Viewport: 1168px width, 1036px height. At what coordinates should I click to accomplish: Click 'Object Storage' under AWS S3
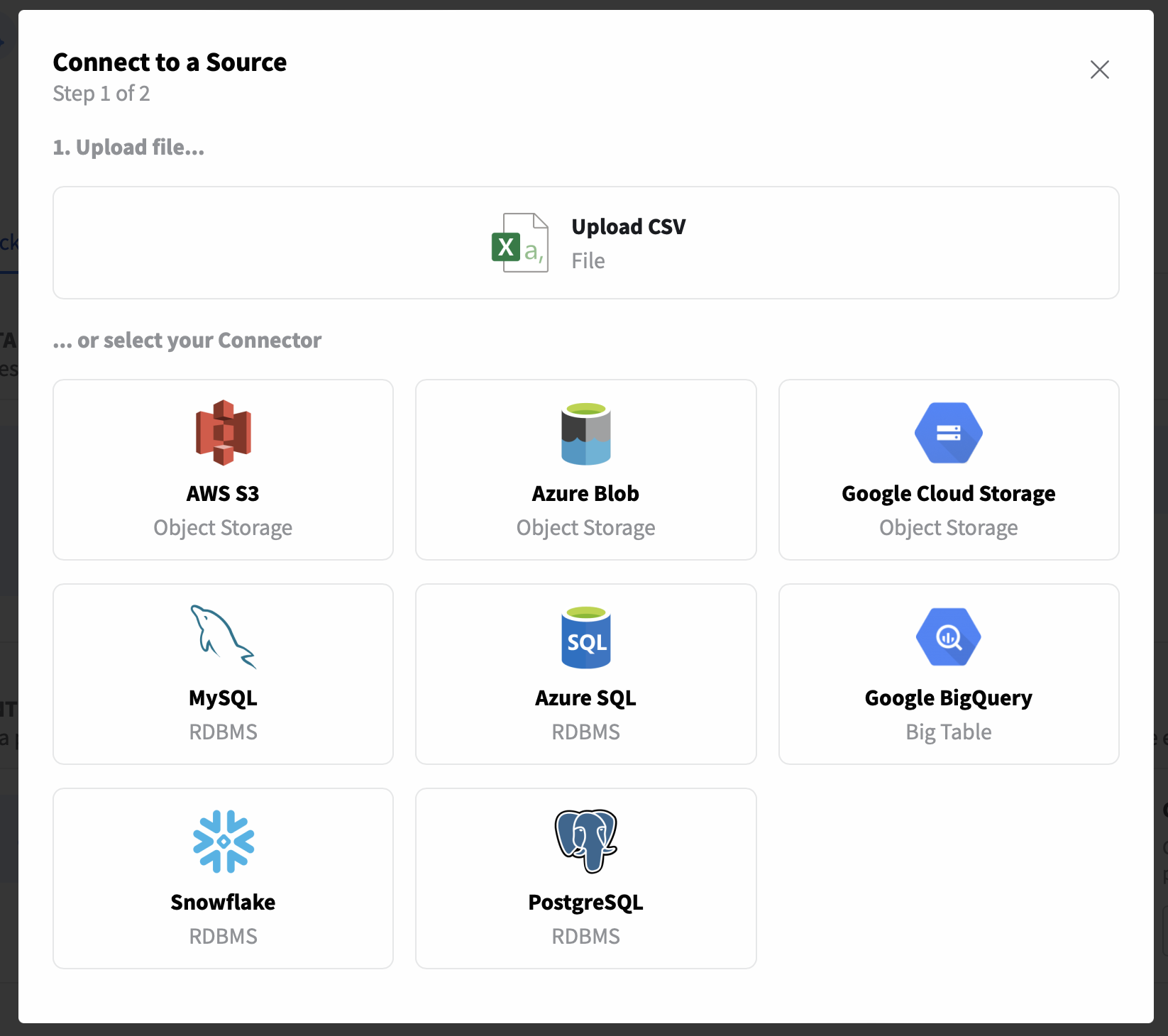point(223,528)
